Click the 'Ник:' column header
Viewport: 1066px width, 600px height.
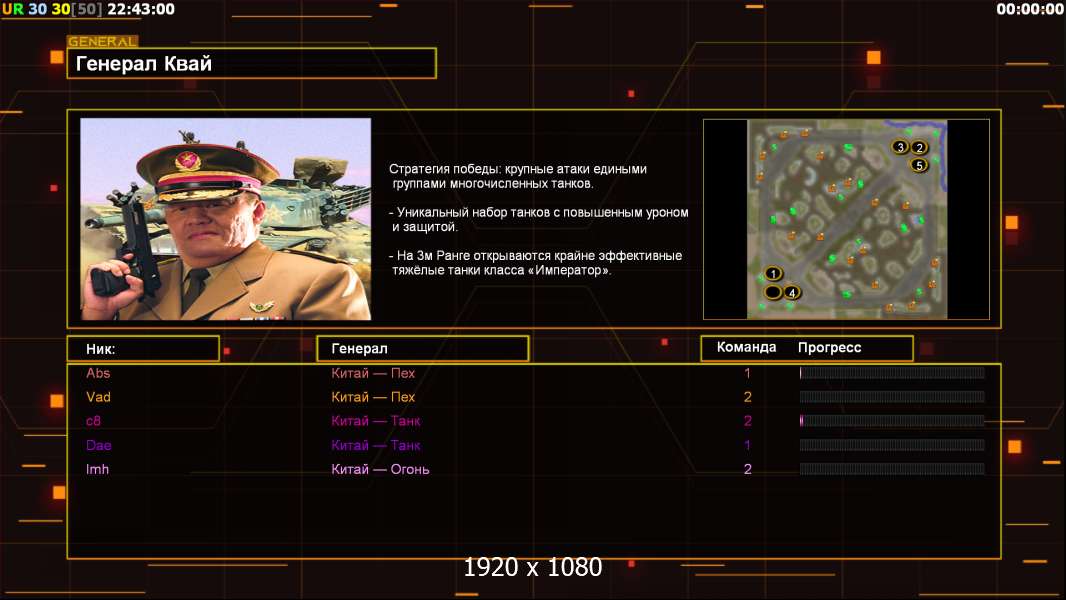143,349
